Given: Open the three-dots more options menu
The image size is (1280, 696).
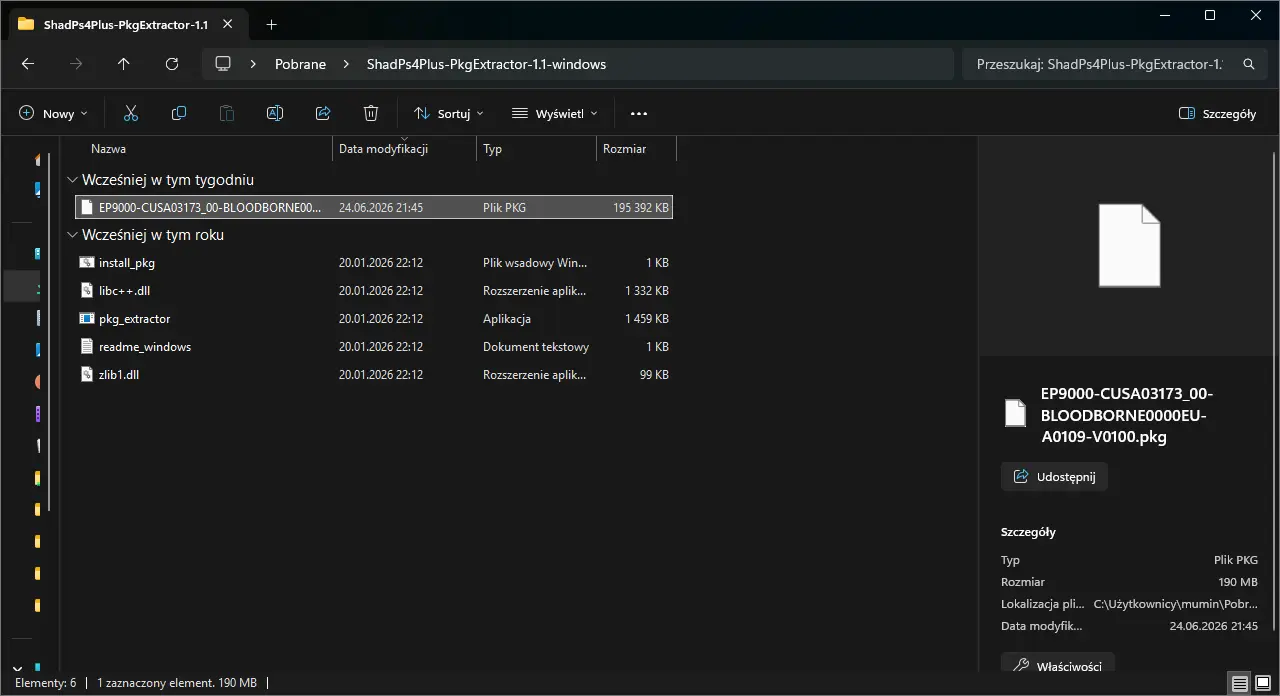Looking at the screenshot, I should tap(639, 114).
